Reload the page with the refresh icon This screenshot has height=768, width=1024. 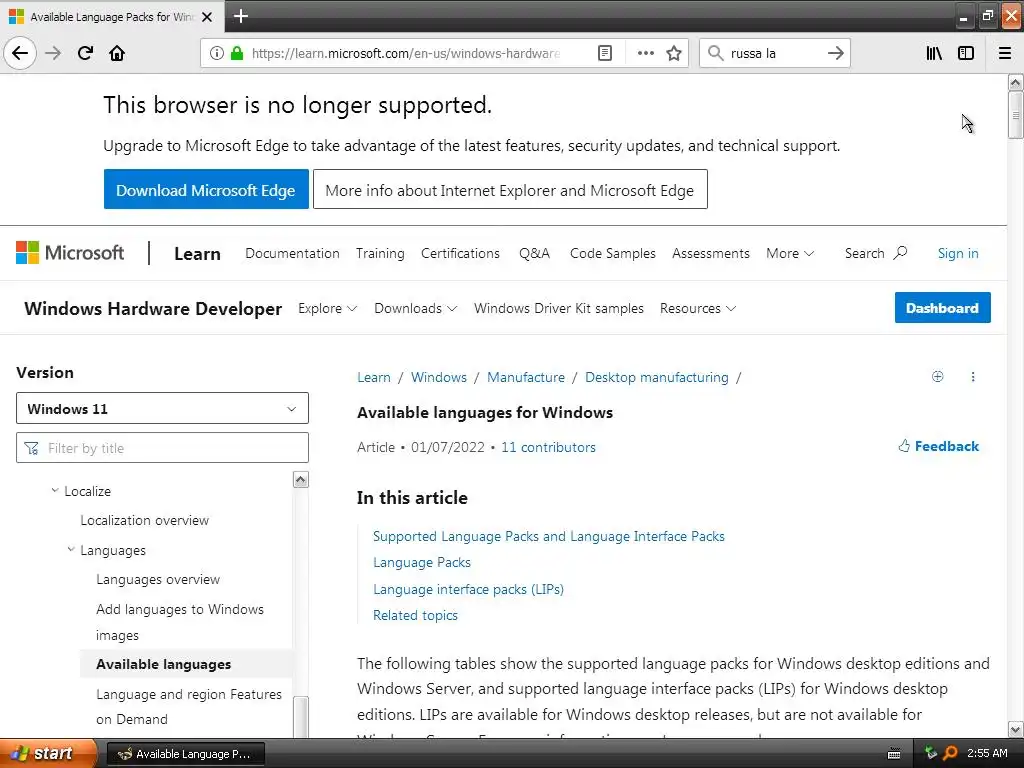(x=85, y=53)
